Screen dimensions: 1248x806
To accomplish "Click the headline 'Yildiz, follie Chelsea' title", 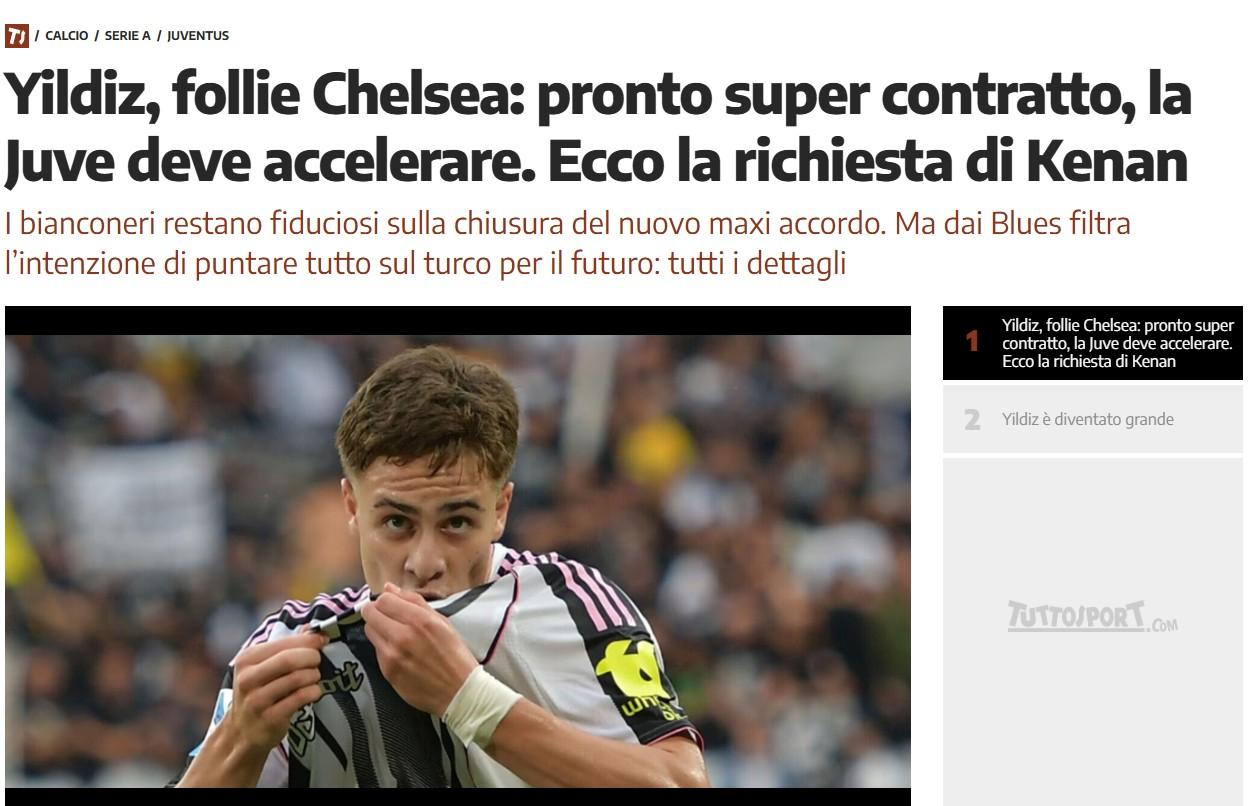I will point(598,128).
